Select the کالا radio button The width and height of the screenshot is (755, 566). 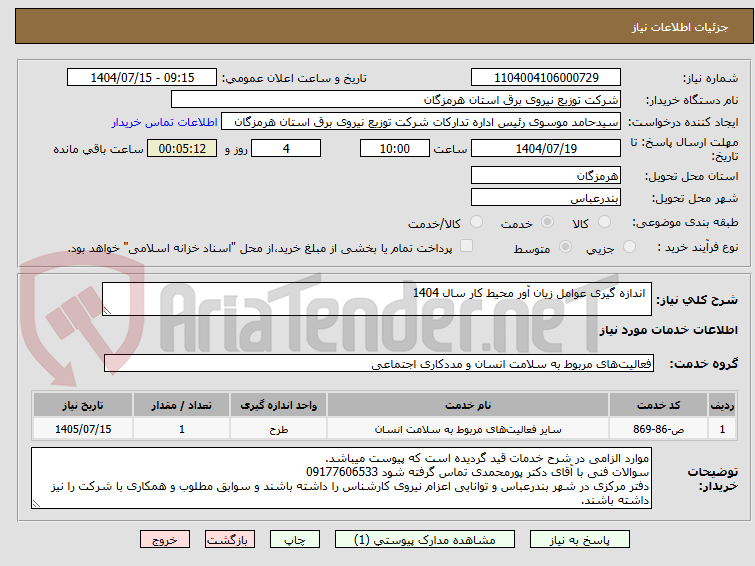pyautogui.click(x=604, y=222)
